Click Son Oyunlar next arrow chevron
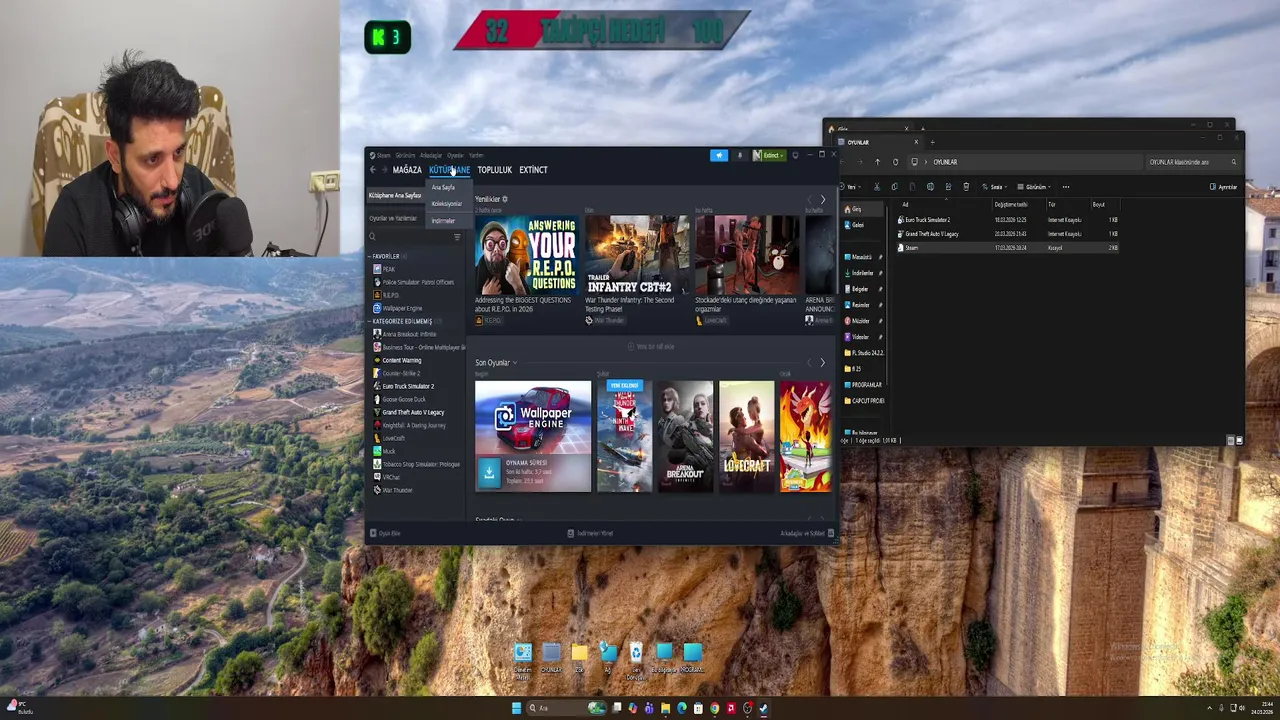This screenshot has height=720, width=1280. tap(823, 363)
